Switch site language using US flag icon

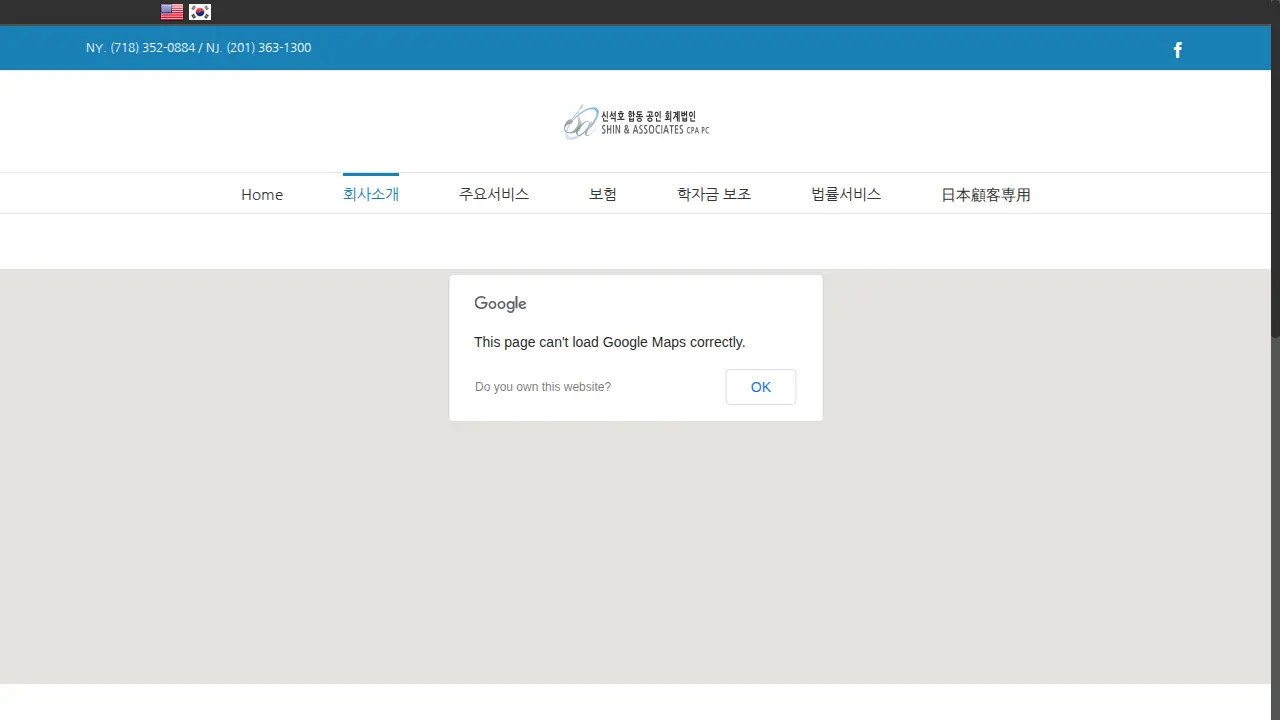pyautogui.click(x=172, y=12)
